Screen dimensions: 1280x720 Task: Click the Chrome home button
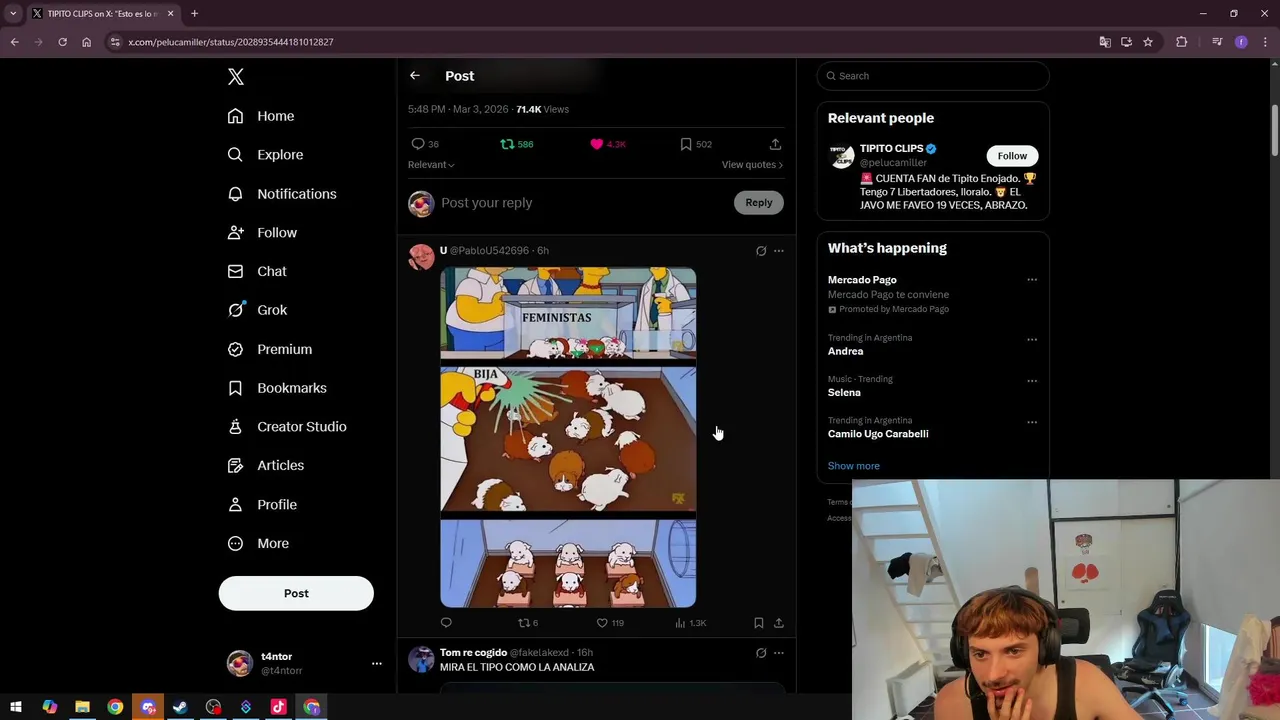(86, 42)
